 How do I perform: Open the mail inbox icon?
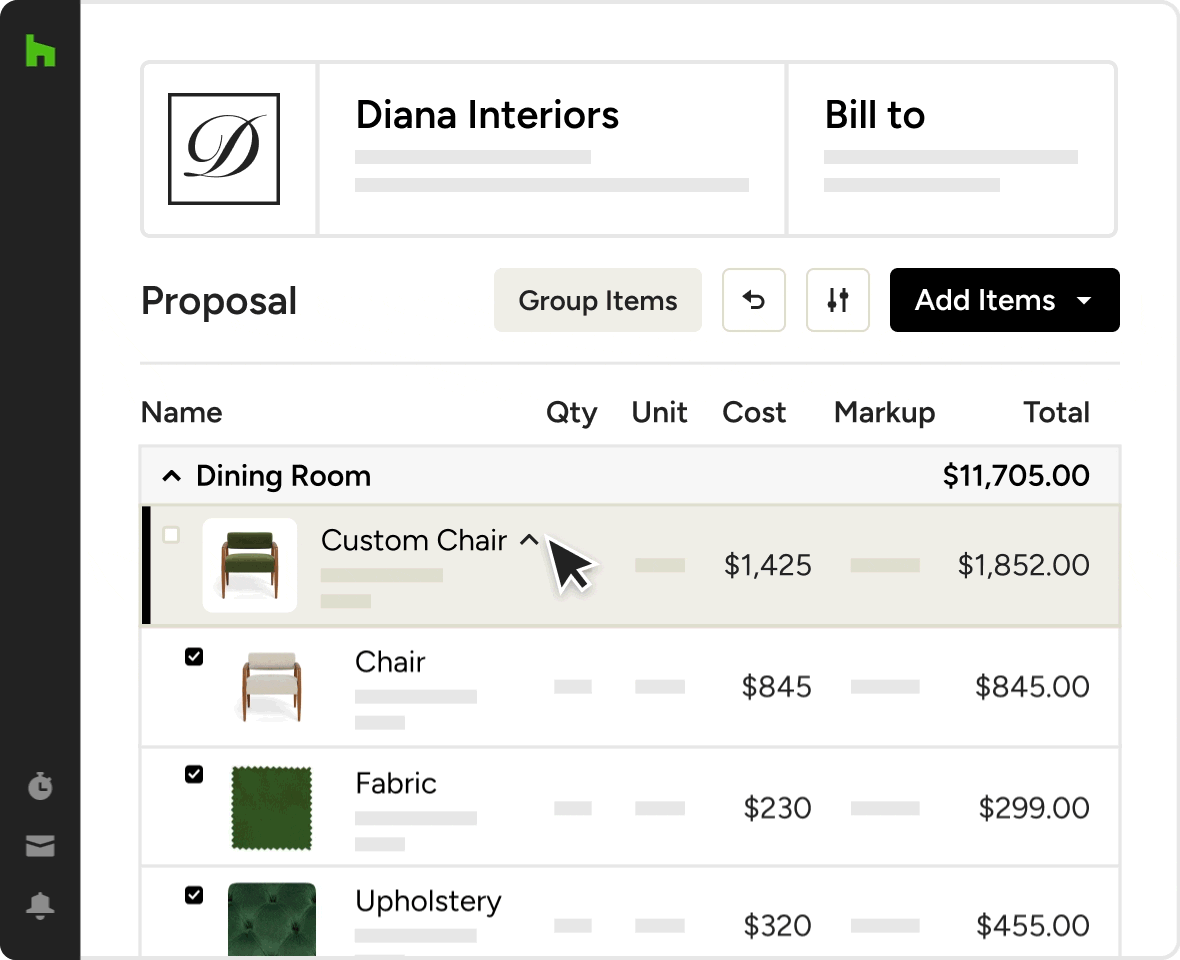pyautogui.click(x=40, y=846)
